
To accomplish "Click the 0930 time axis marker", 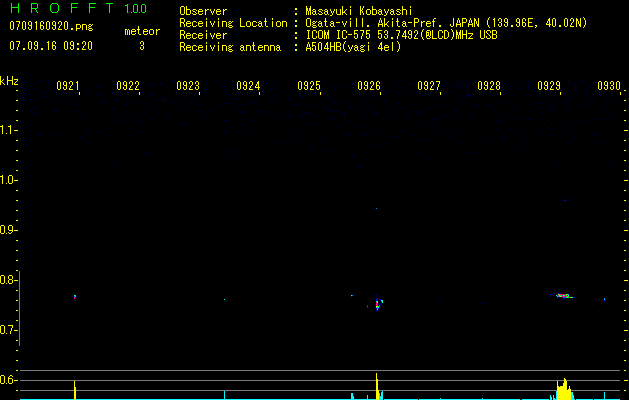I will click(x=609, y=86).
